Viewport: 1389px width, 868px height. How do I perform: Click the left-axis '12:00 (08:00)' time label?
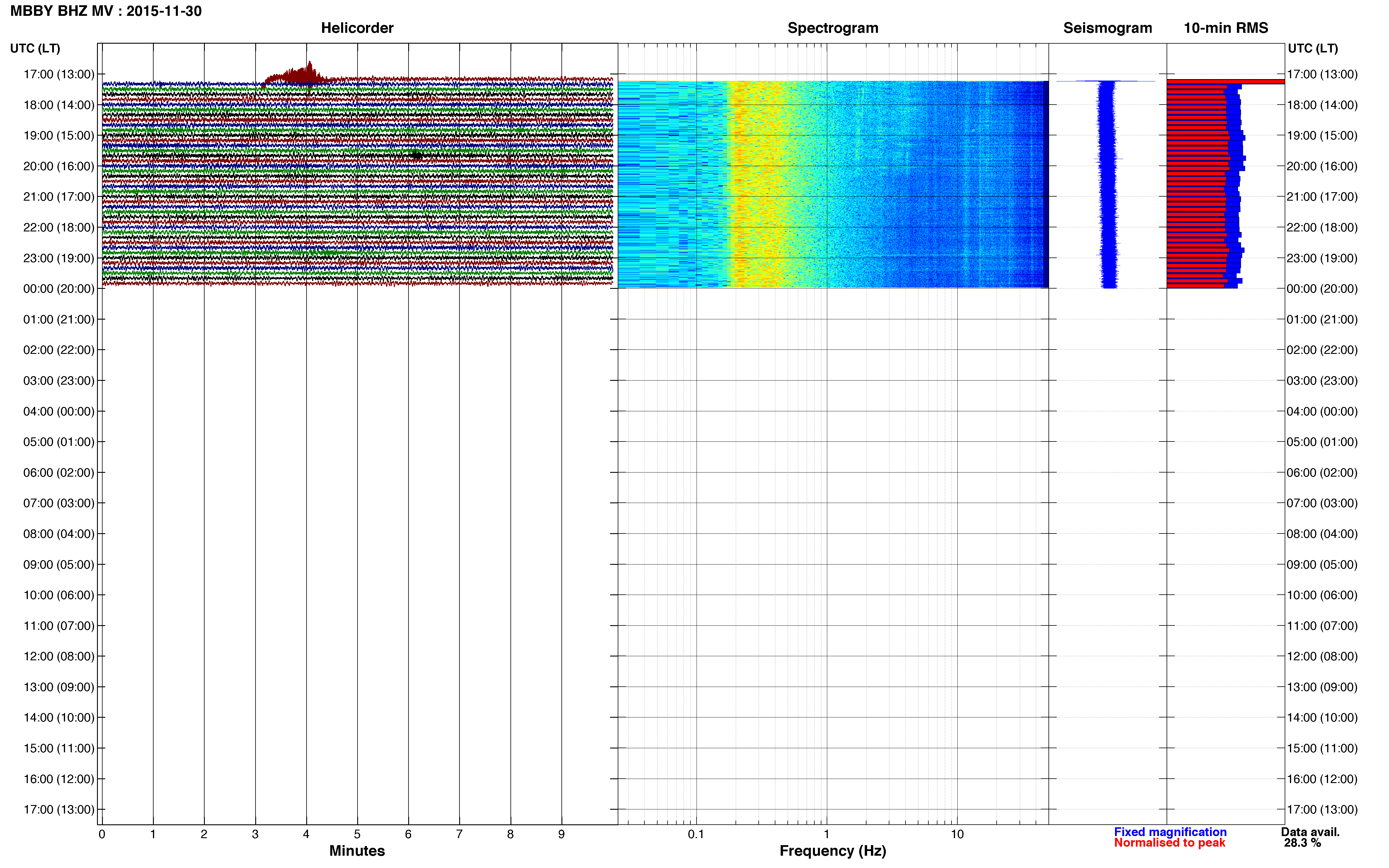pyautogui.click(x=59, y=656)
